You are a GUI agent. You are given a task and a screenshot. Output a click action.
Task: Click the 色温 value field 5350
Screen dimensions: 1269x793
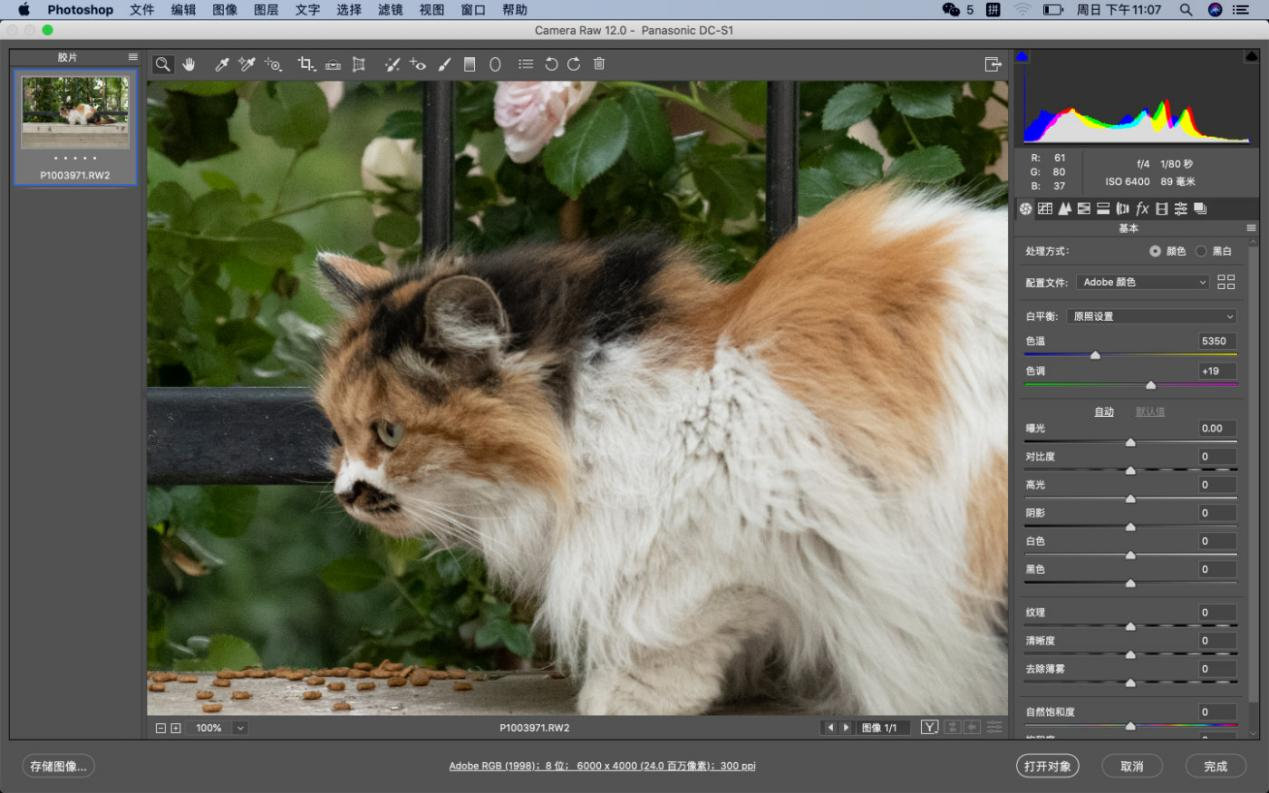[x=1218, y=341]
